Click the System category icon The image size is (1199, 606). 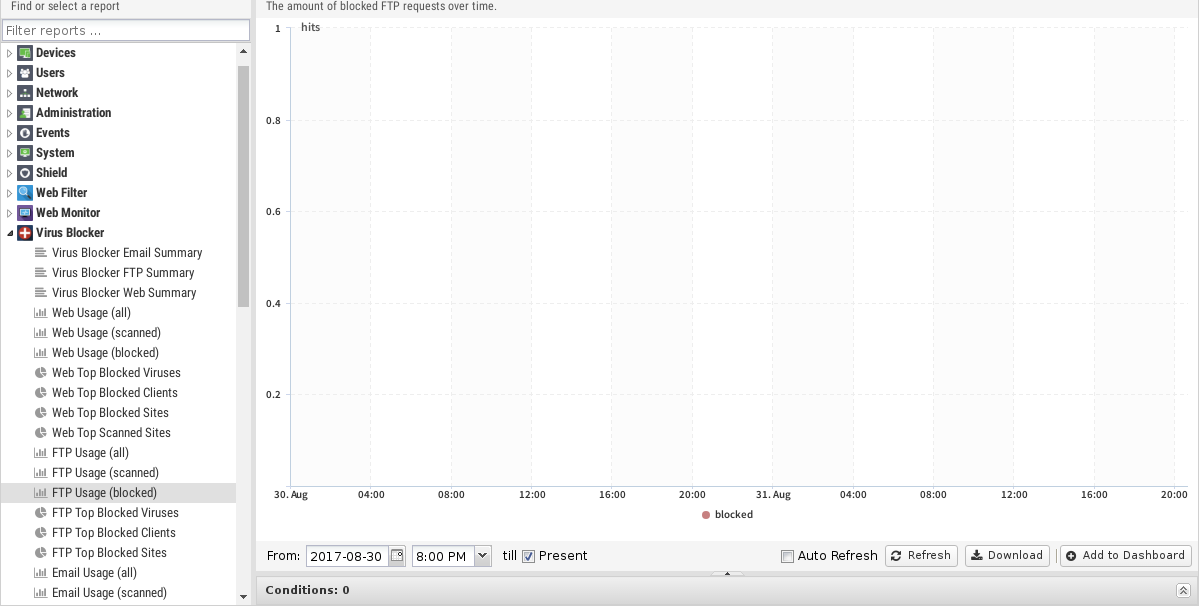pyautogui.click(x=24, y=153)
